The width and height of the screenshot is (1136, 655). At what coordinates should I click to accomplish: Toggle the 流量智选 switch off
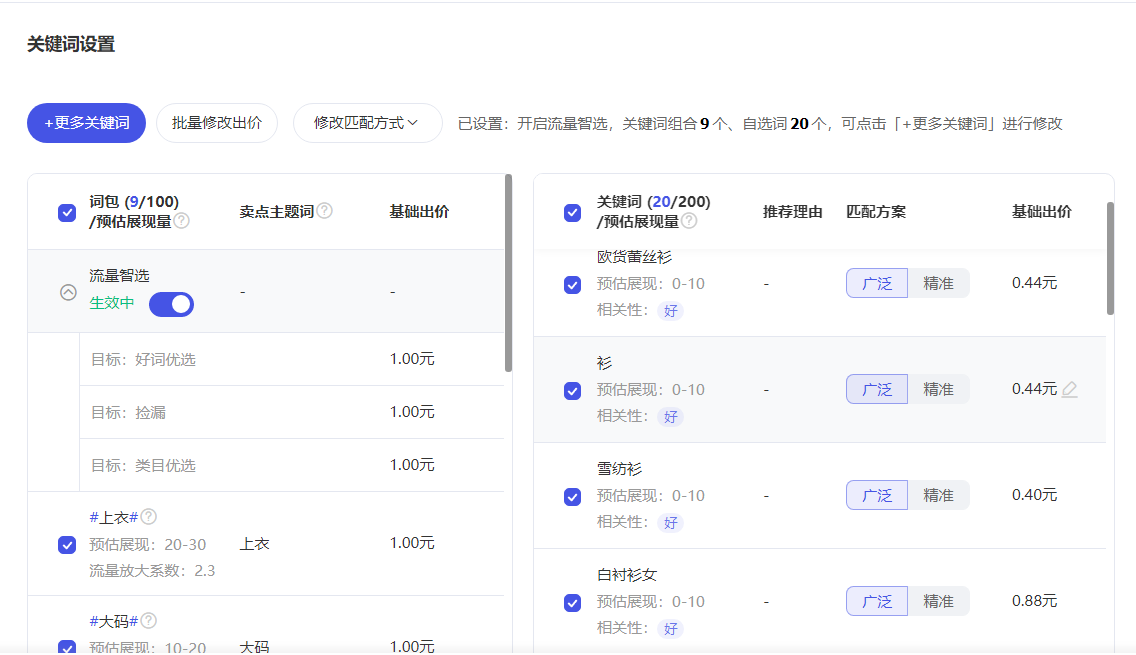[172, 304]
